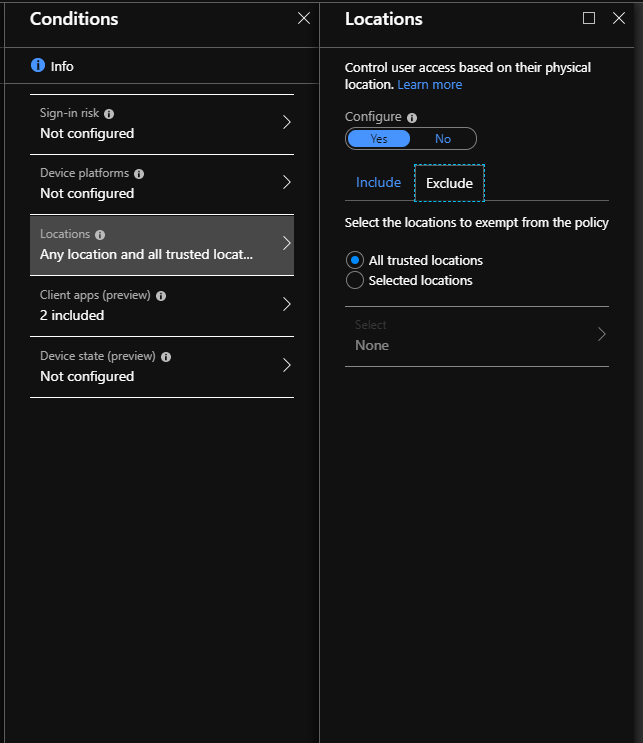Expand the Sign-in risk condition chevron
The image size is (643, 743).
pyautogui.click(x=286, y=123)
